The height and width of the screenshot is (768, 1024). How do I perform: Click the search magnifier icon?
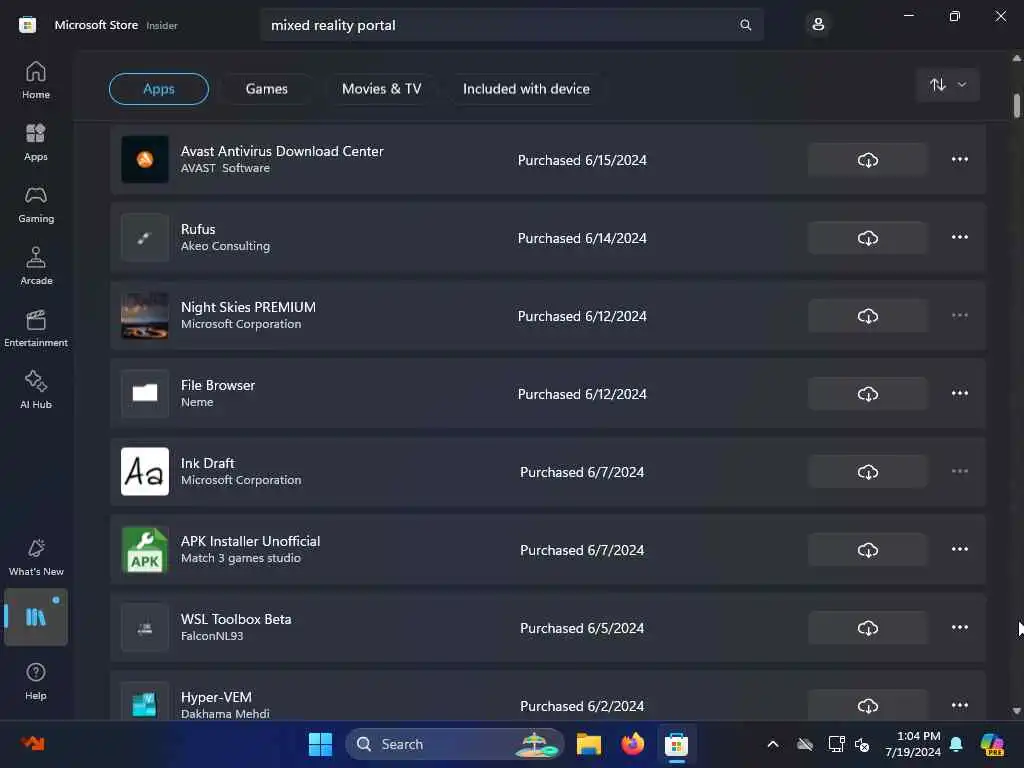click(745, 25)
